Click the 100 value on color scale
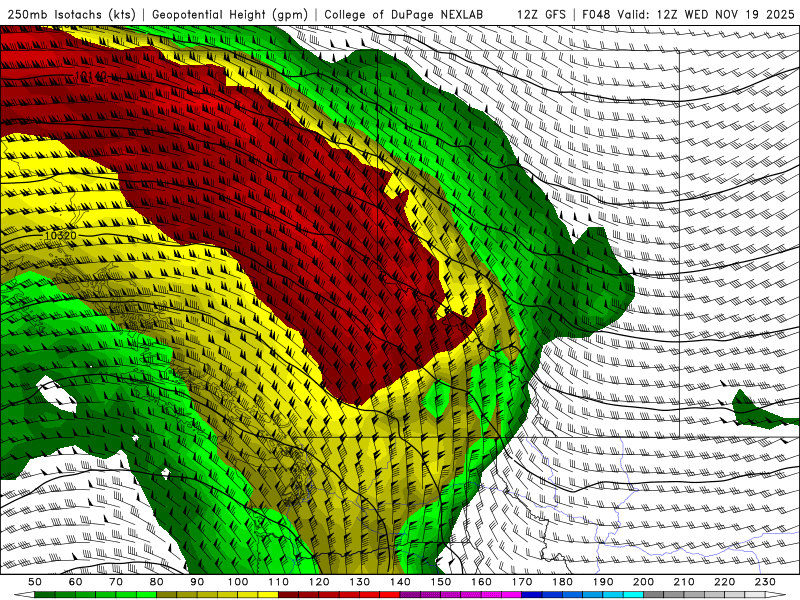The width and height of the screenshot is (800, 600). (238, 582)
